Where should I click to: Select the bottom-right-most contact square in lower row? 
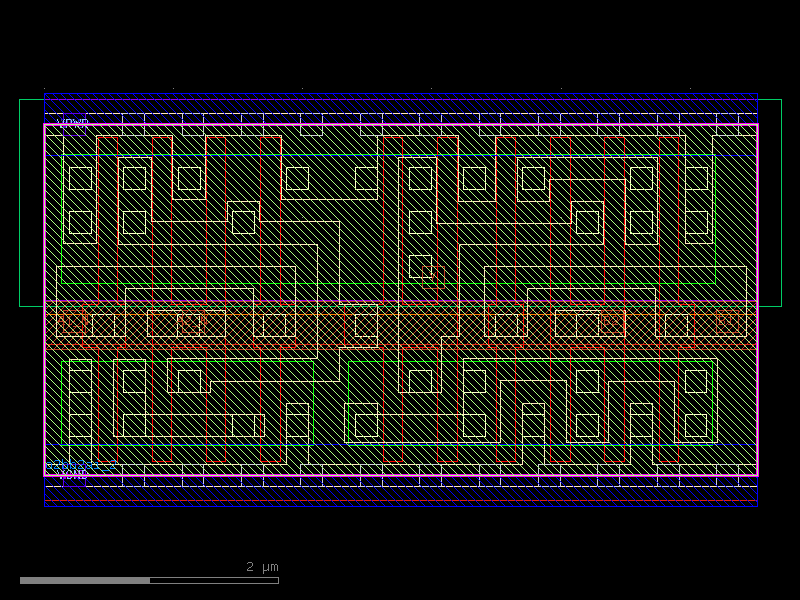[x=696, y=425]
